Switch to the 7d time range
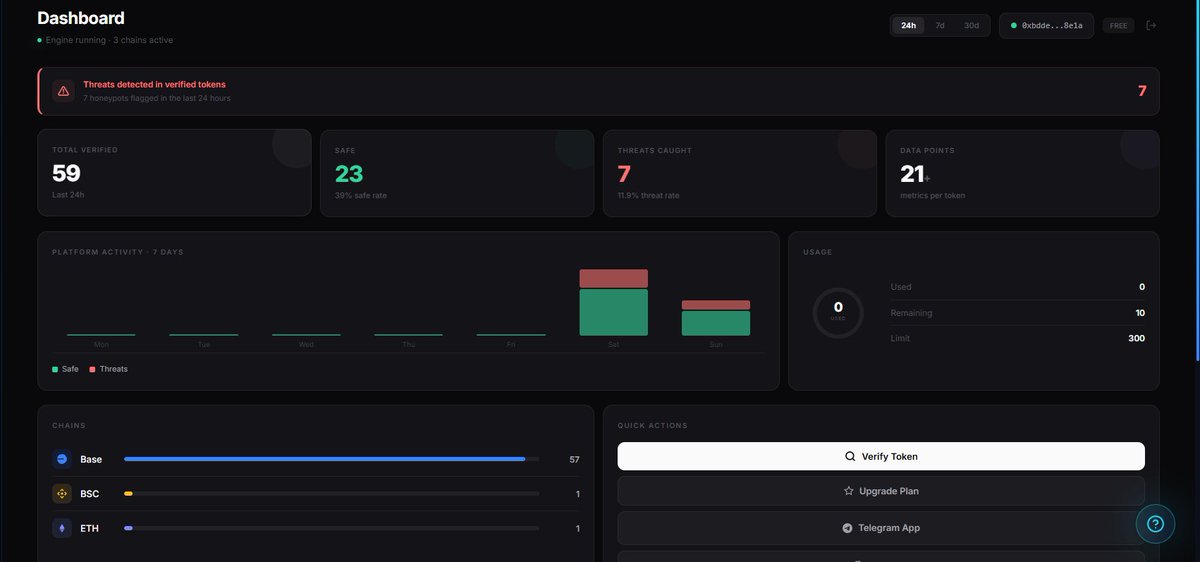This screenshot has height=562, width=1200. (940, 25)
